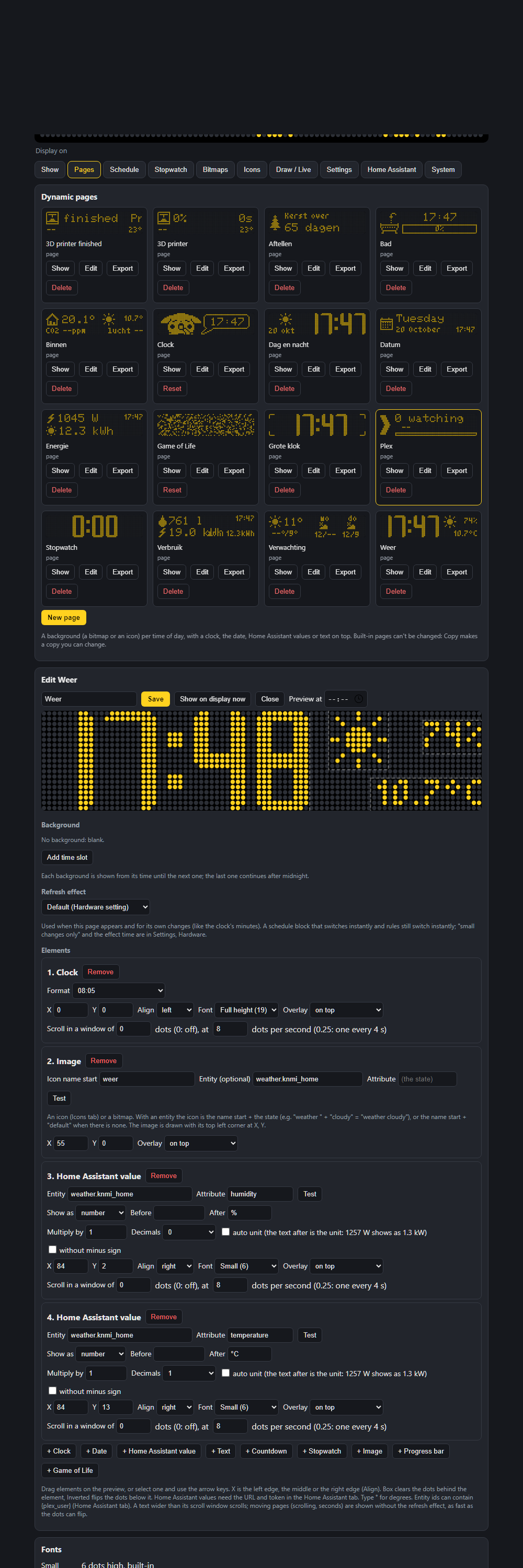
Task: Click the clock icon in Preview at field
Action: [359, 699]
